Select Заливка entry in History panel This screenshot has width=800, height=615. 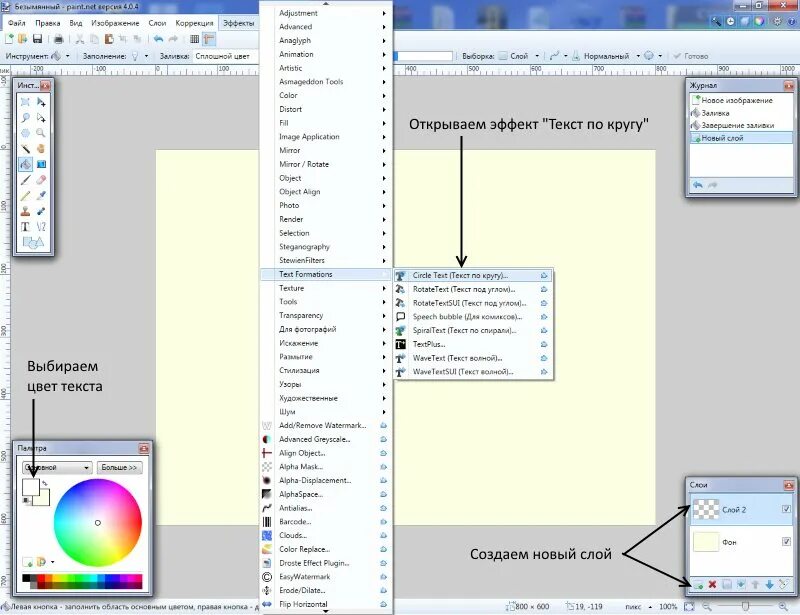[740, 113]
